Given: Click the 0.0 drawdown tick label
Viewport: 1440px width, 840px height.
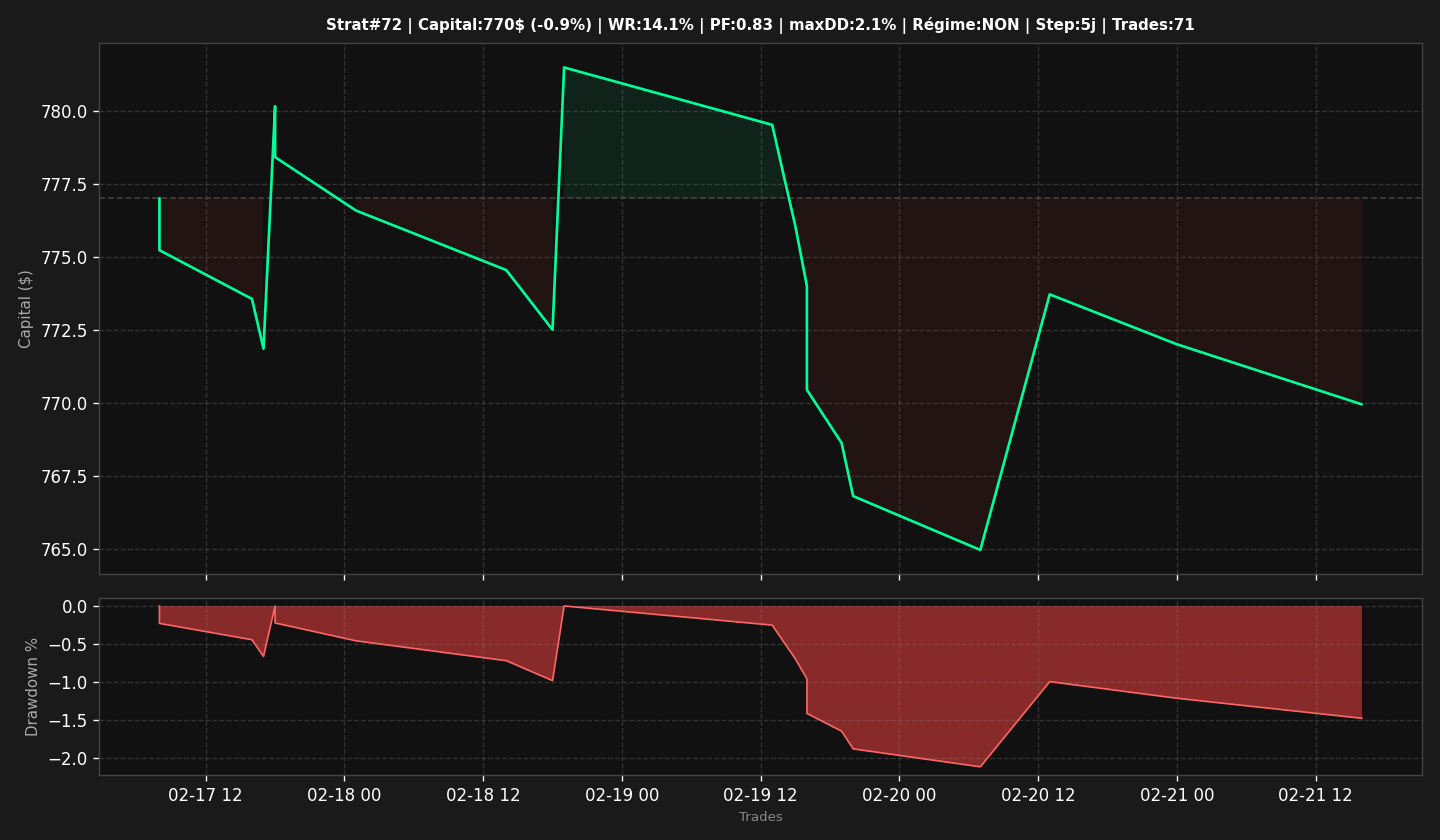Looking at the screenshot, I should point(75,607).
